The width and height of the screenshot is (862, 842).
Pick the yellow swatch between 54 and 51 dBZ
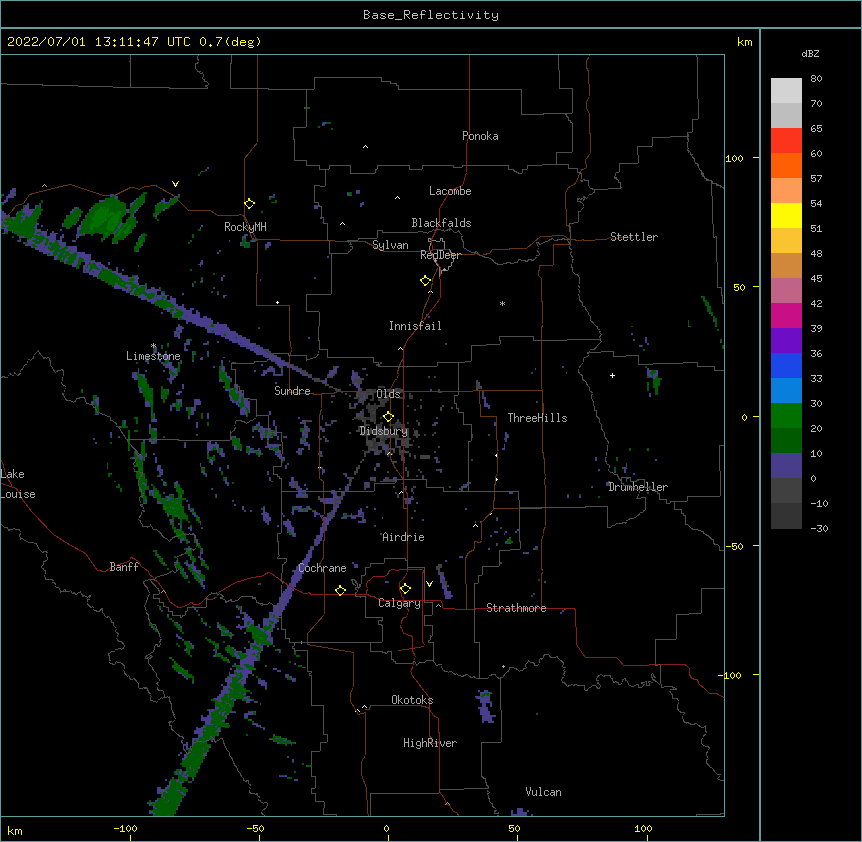[x=786, y=216]
